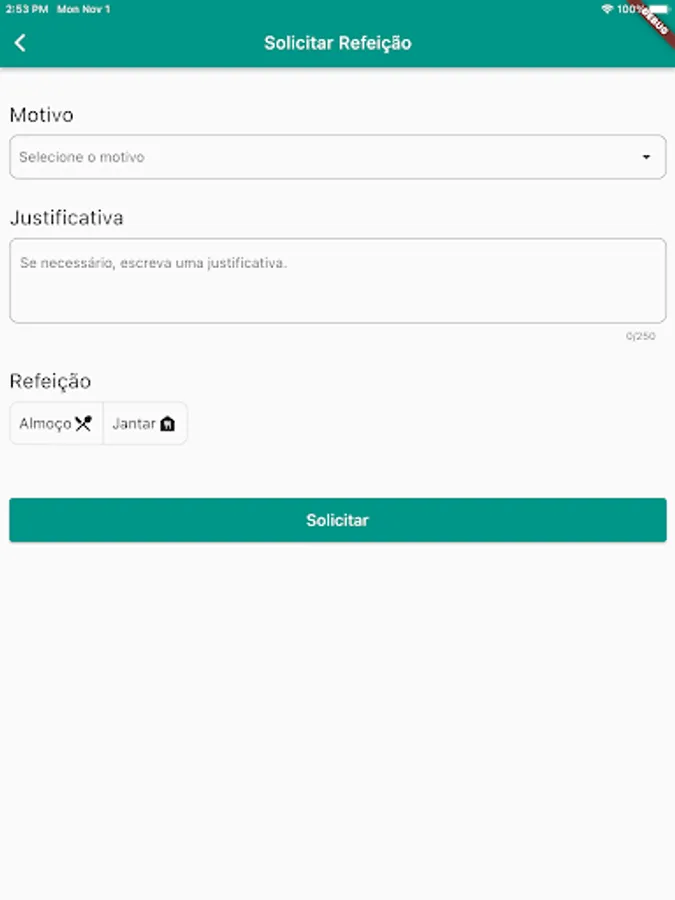675x900 pixels.
Task: Click the fork and spoon Almoço icon
Action: [x=83, y=423]
